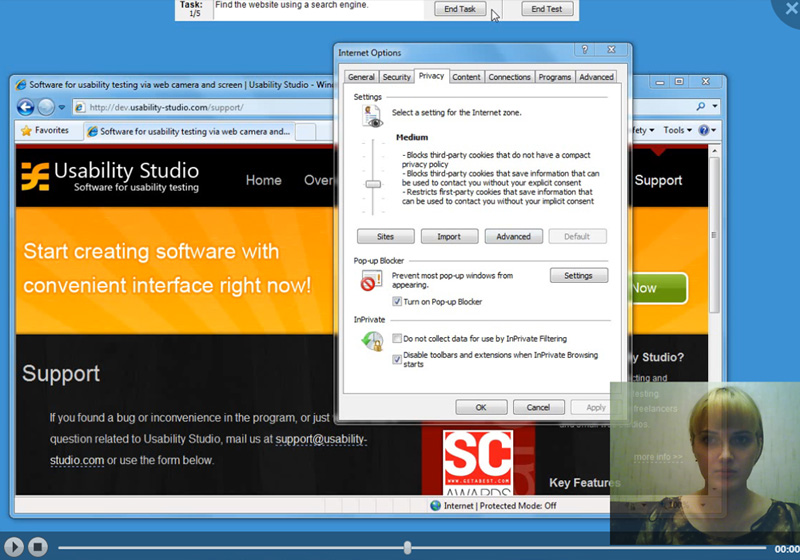The height and width of the screenshot is (560, 800).
Task: Click the search magnifier icon in browser
Action: [x=701, y=106]
